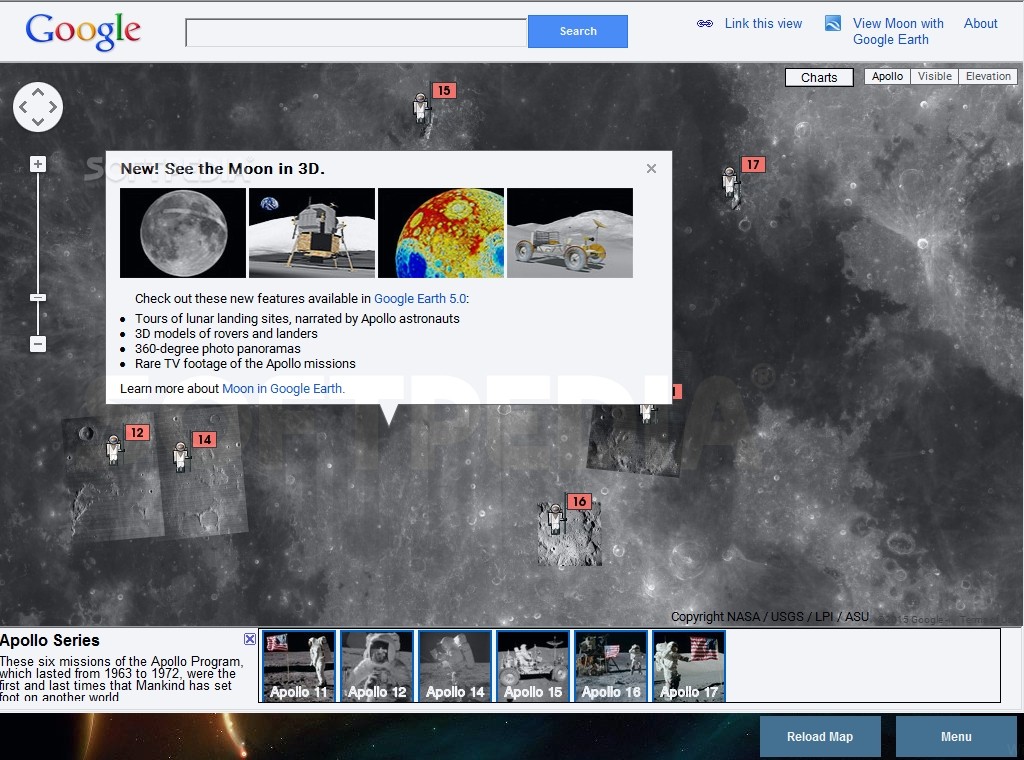Pan map left with the navigation arrow
This screenshot has width=1024, height=760.
tap(24, 107)
